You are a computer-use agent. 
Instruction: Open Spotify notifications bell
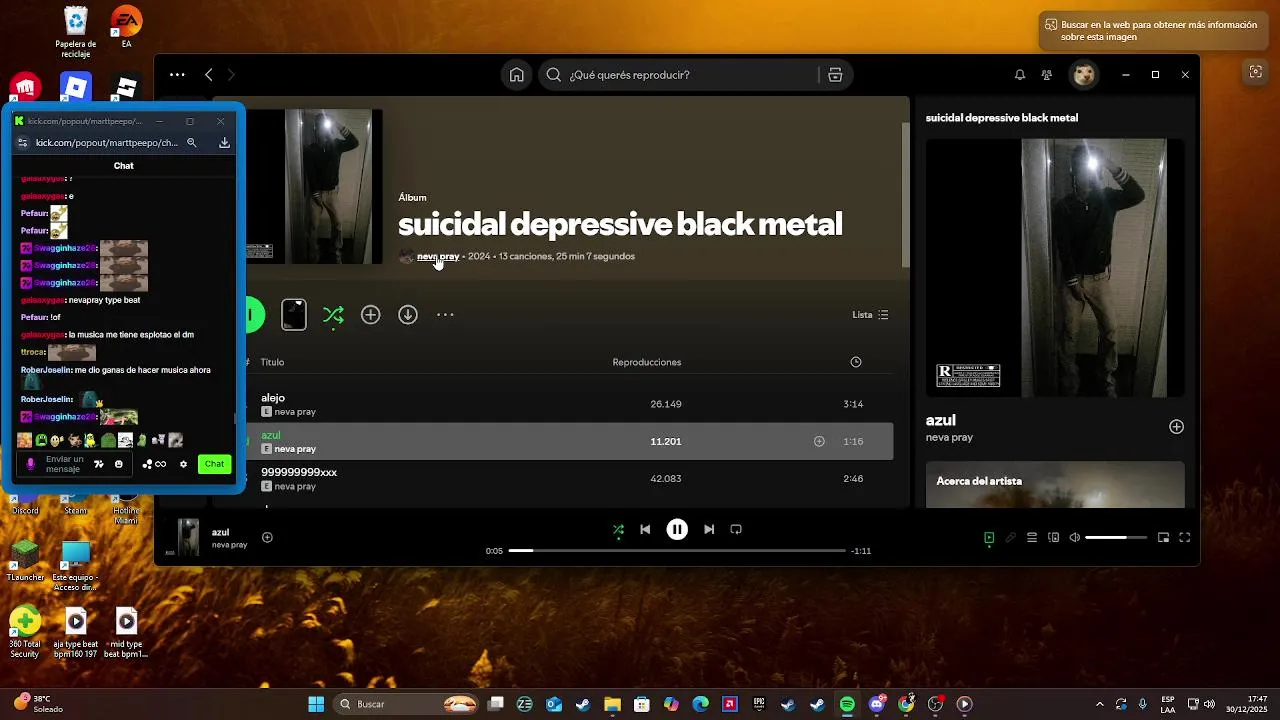click(x=1020, y=75)
